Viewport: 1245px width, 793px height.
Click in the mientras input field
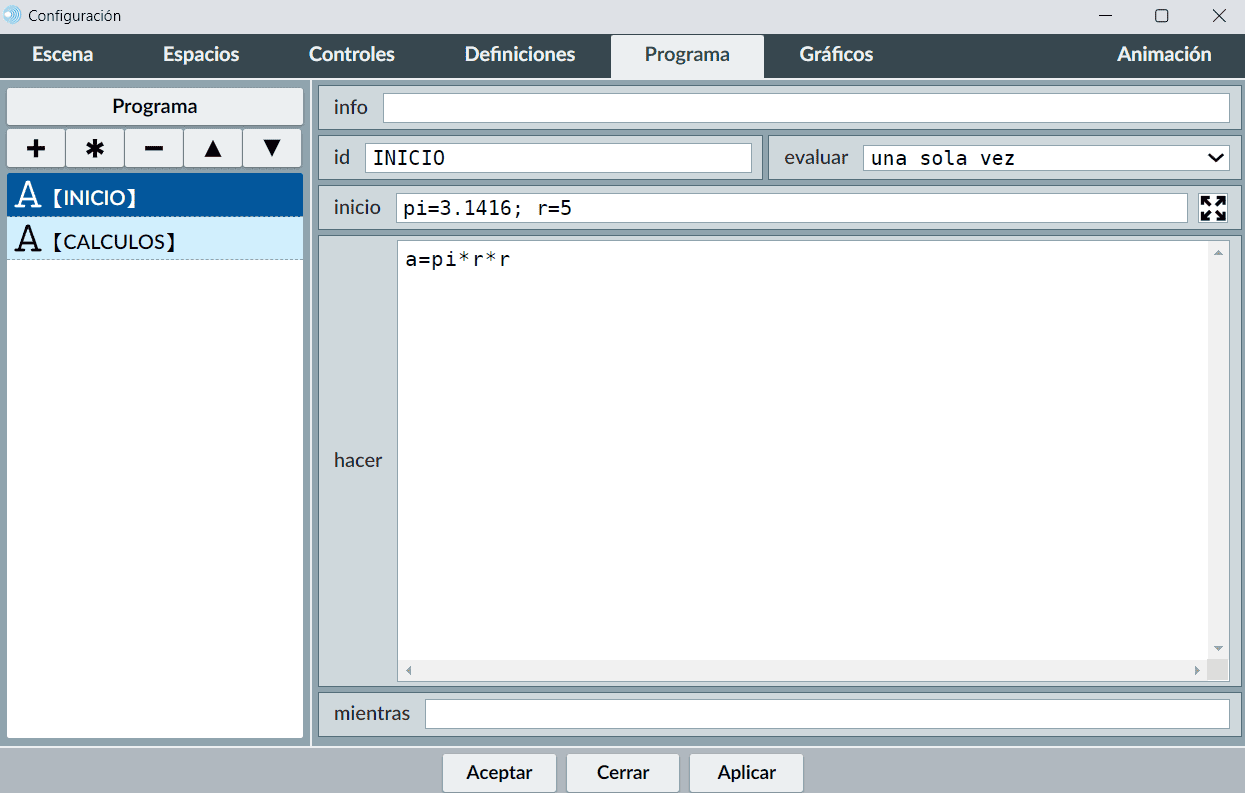click(826, 714)
